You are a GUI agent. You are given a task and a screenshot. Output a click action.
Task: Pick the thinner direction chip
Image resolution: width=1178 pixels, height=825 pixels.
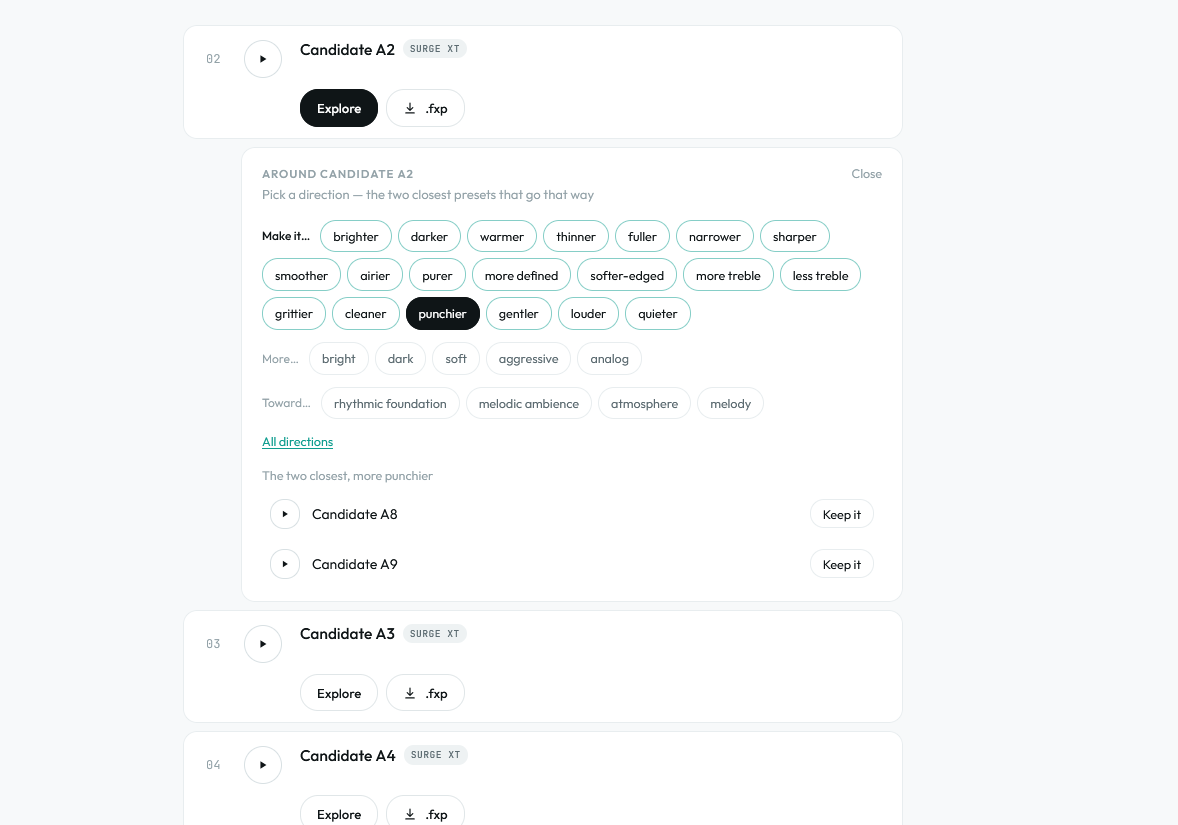click(576, 237)
